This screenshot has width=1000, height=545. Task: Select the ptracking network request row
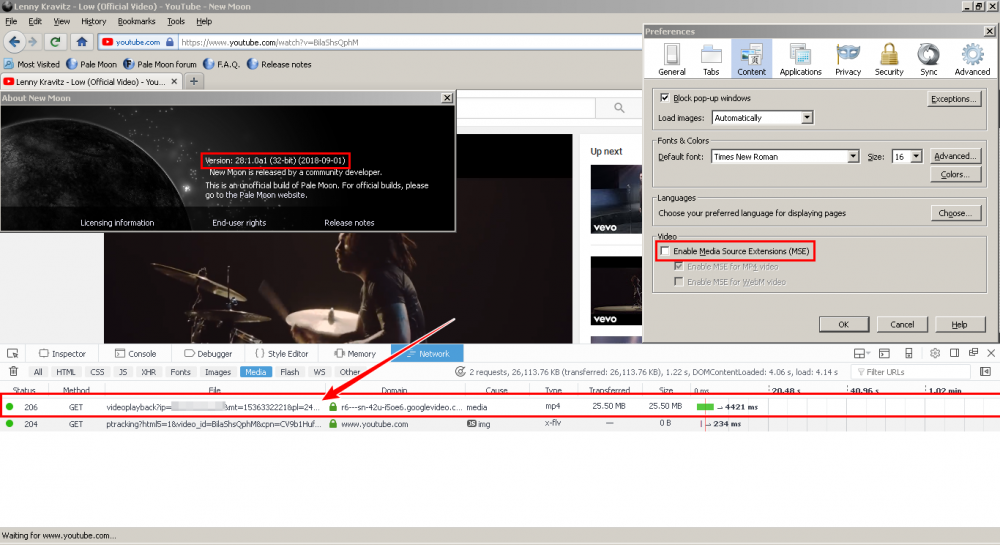coord(500,424)
